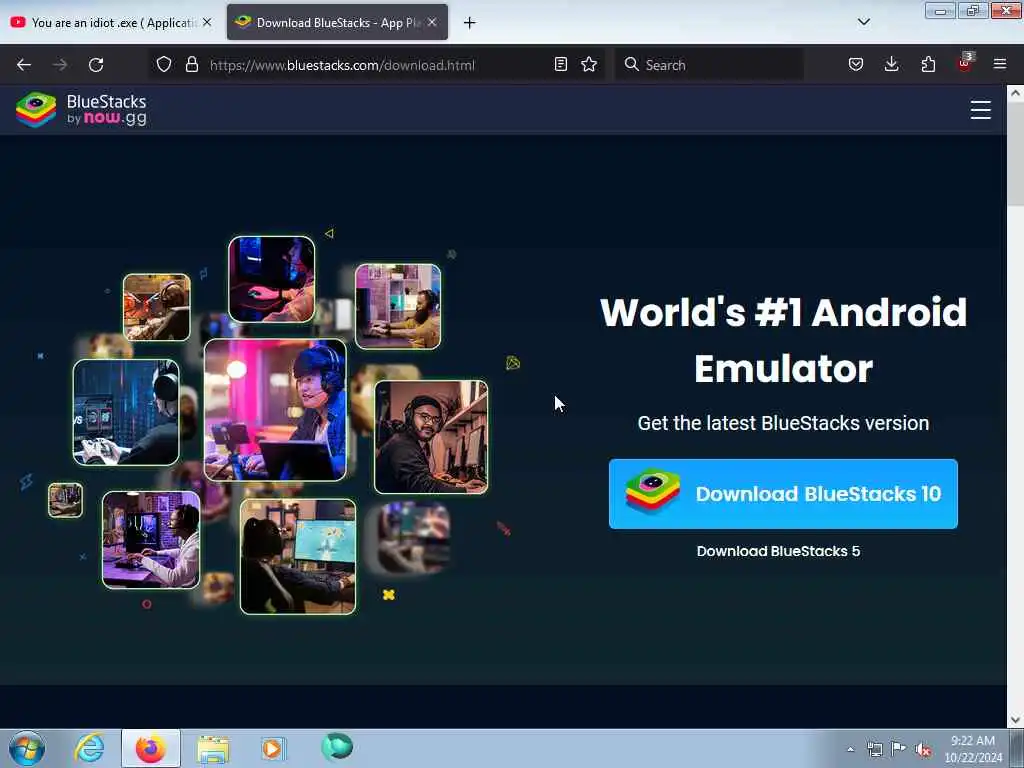
Task: Reload the current page
Action: [x=96, y=65]
